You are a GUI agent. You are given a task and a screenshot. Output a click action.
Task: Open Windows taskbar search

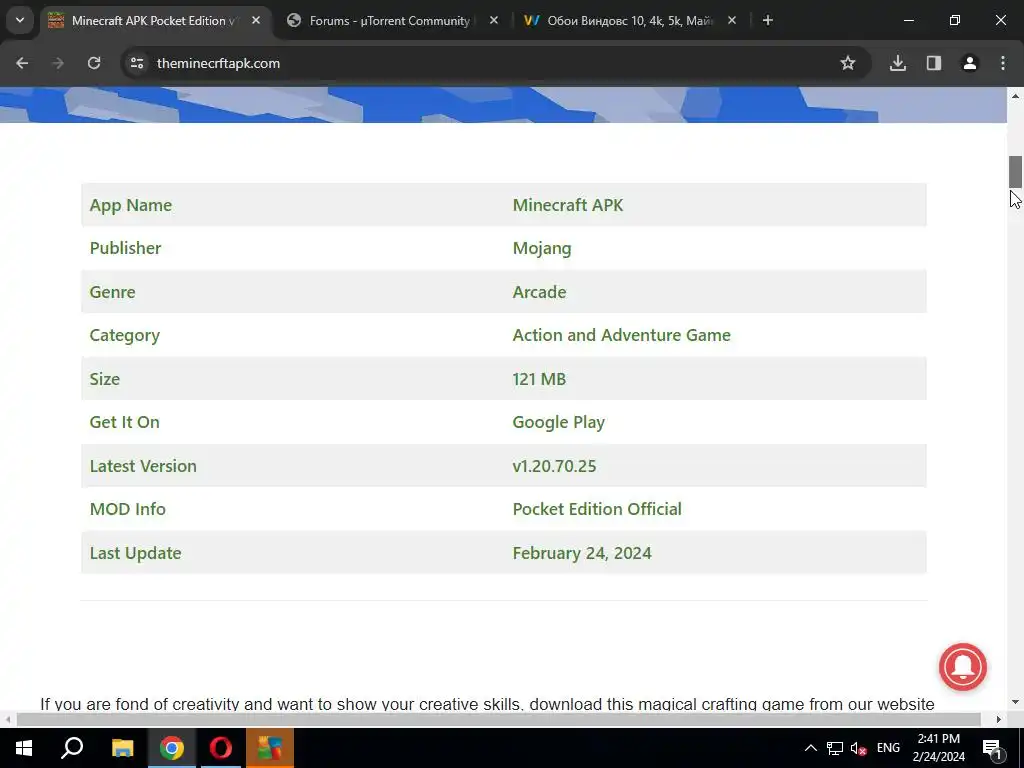[72, 748]
